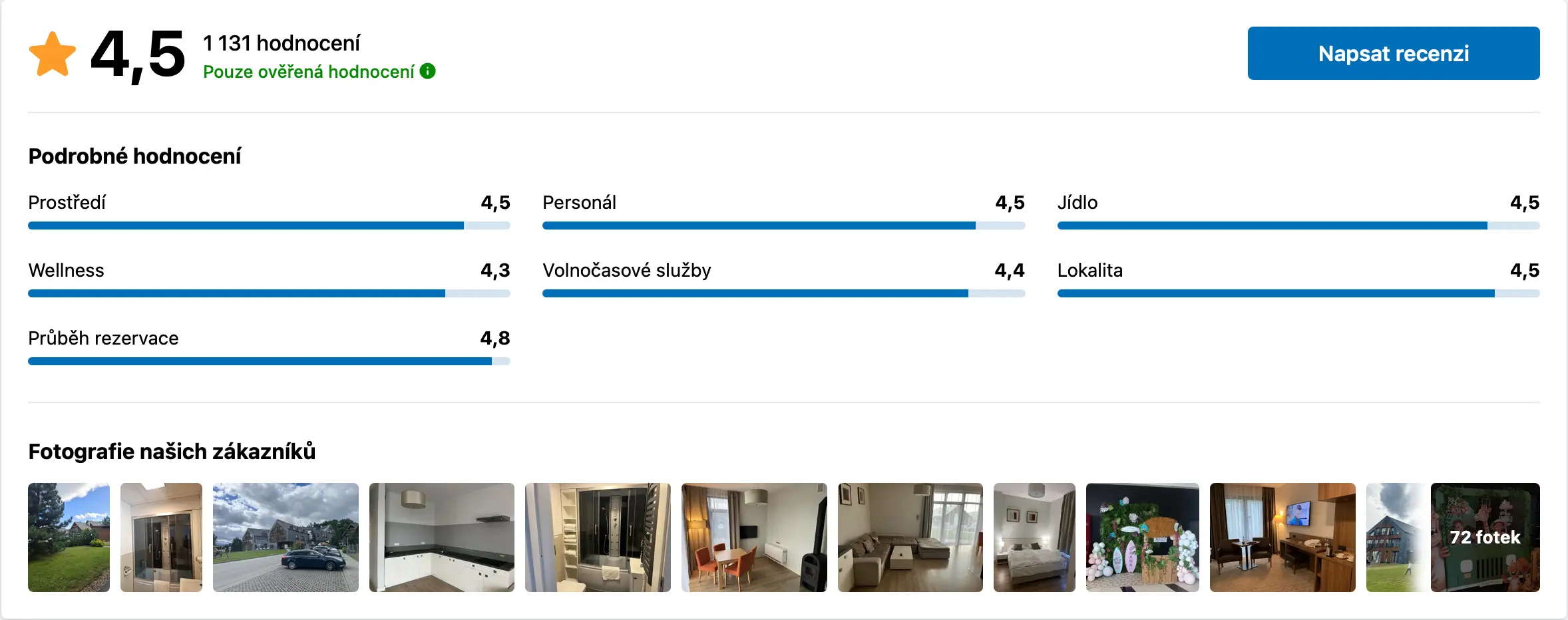
Task: Open the parked car building photo
Action: pyautogui.click(x=286, y=538)
